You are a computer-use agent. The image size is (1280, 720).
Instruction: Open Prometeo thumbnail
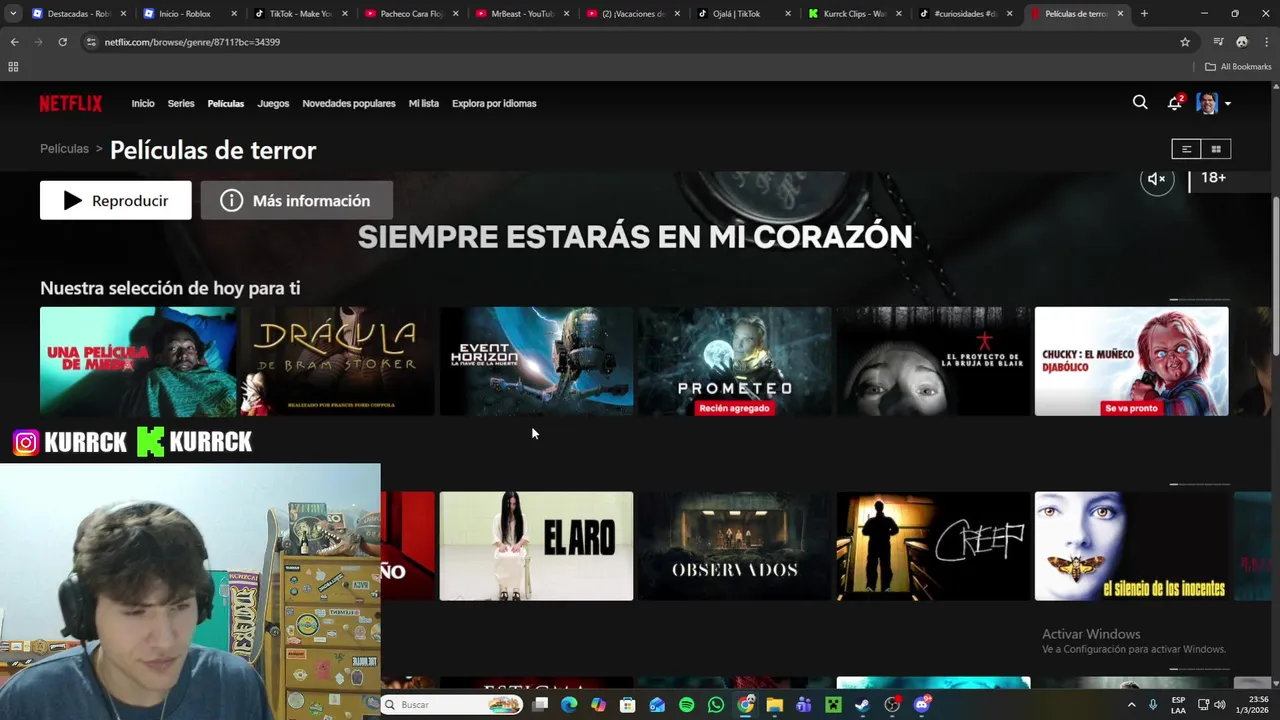coord(735,361)
